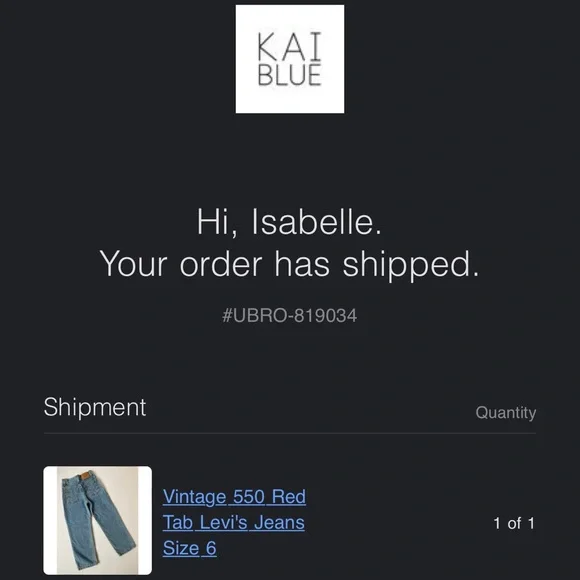Click the word KAI in the logo
The width and height of the screenshot is (580, 580).
pos(290,46)
